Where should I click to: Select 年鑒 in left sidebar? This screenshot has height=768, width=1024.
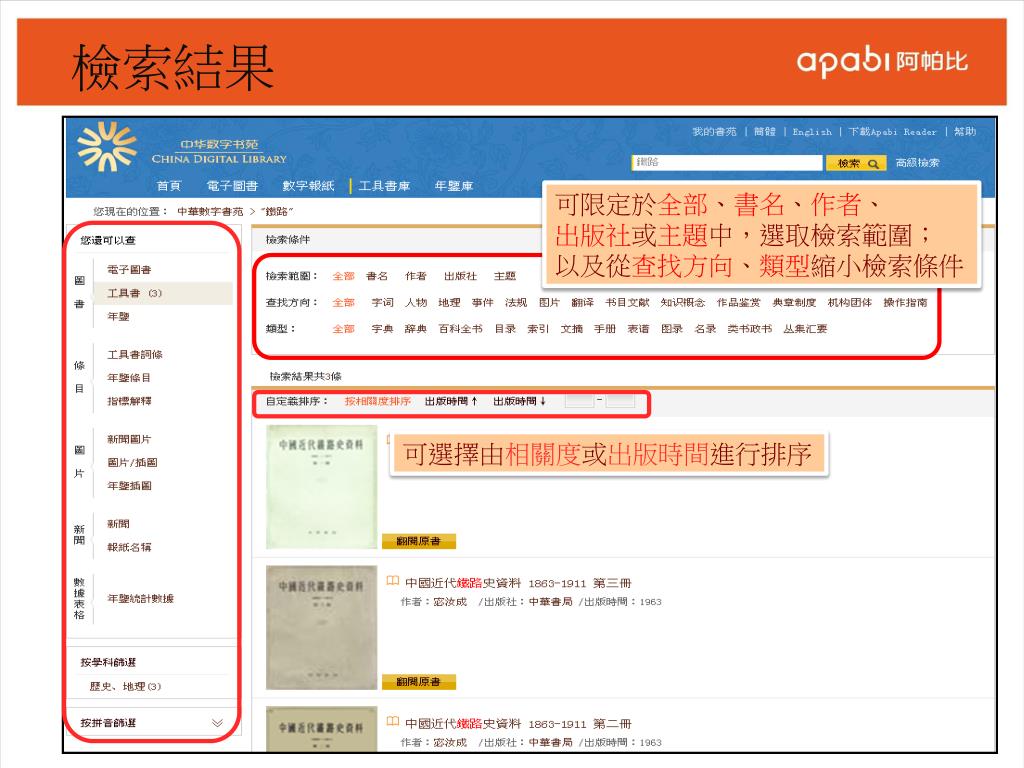point(118,317)
